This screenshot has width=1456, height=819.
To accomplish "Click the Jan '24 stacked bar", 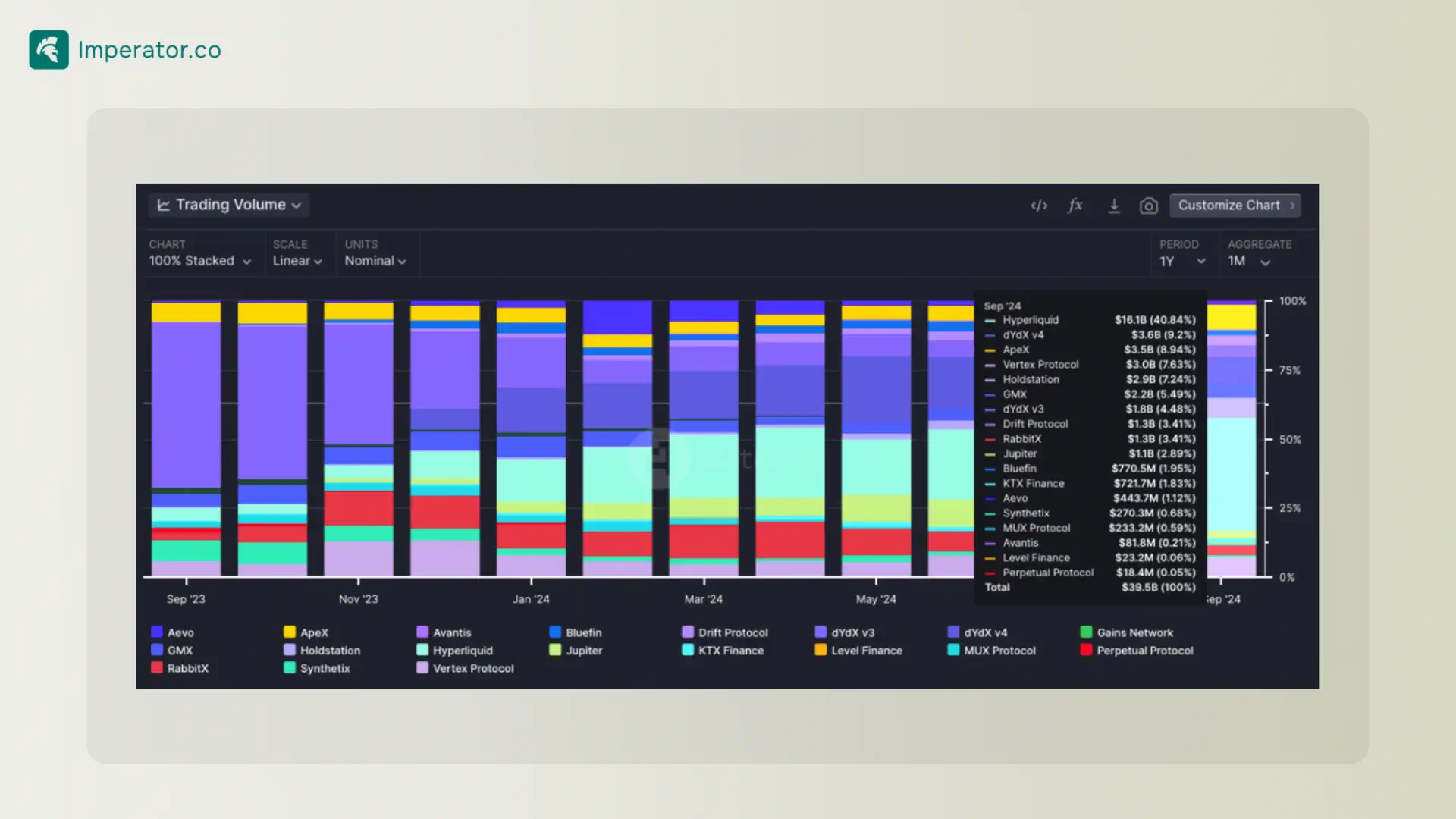I will pos(531,438).
